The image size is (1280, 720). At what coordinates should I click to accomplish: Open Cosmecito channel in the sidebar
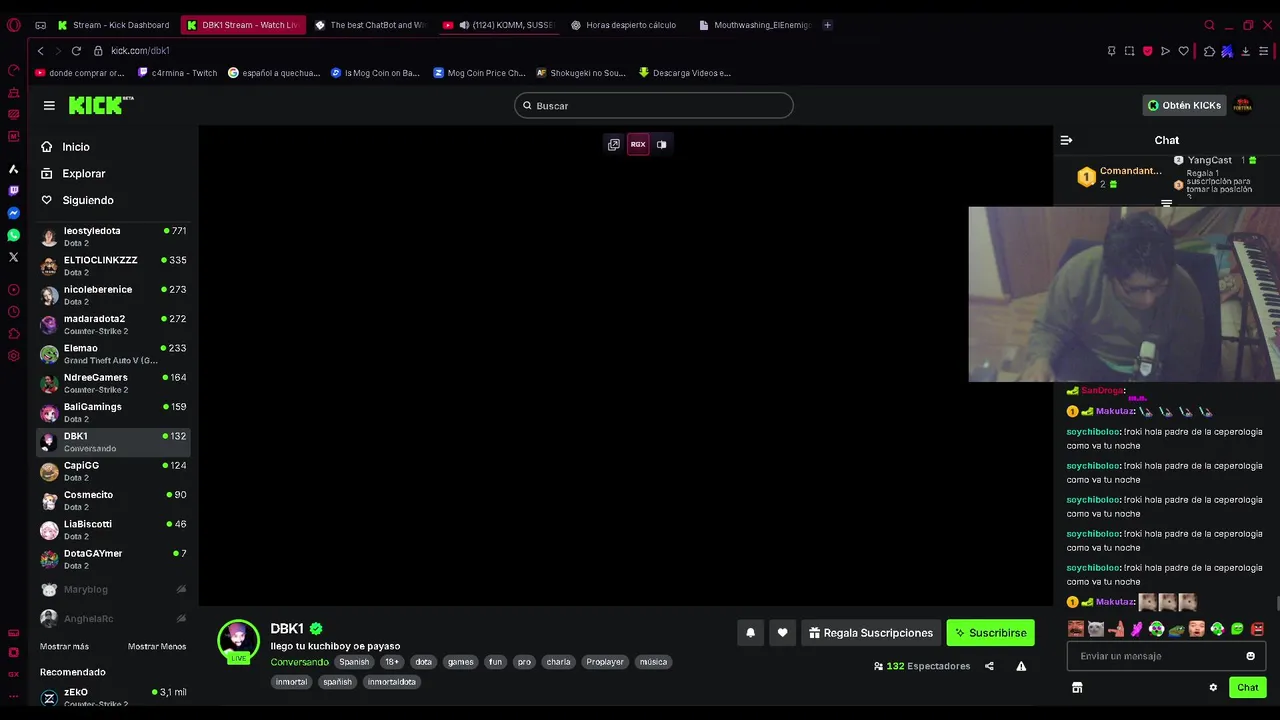coord(113,500)
